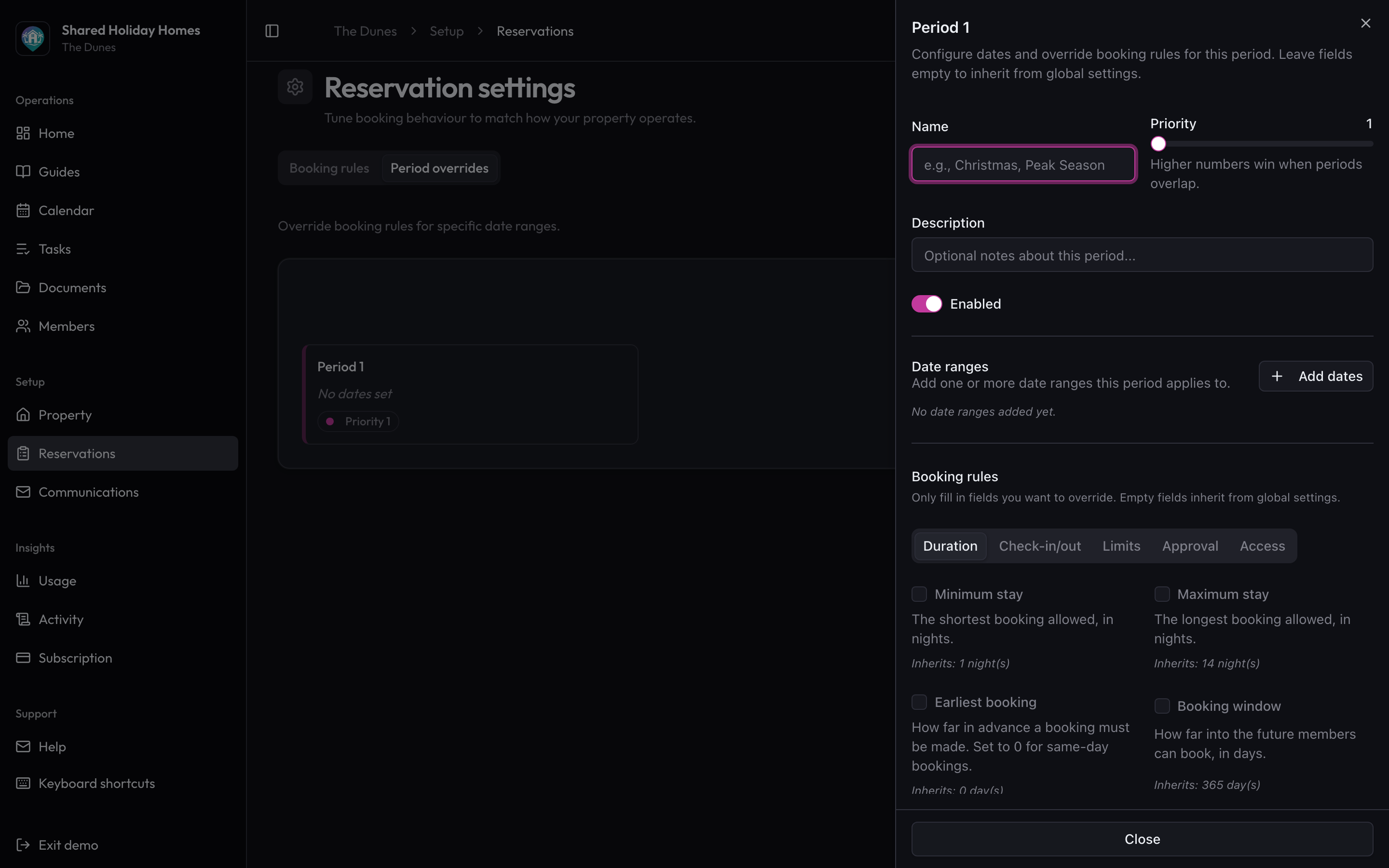Screen dimensions: 1389x868
Task: Click The Dunes breadcrumb
Action: 365,31
